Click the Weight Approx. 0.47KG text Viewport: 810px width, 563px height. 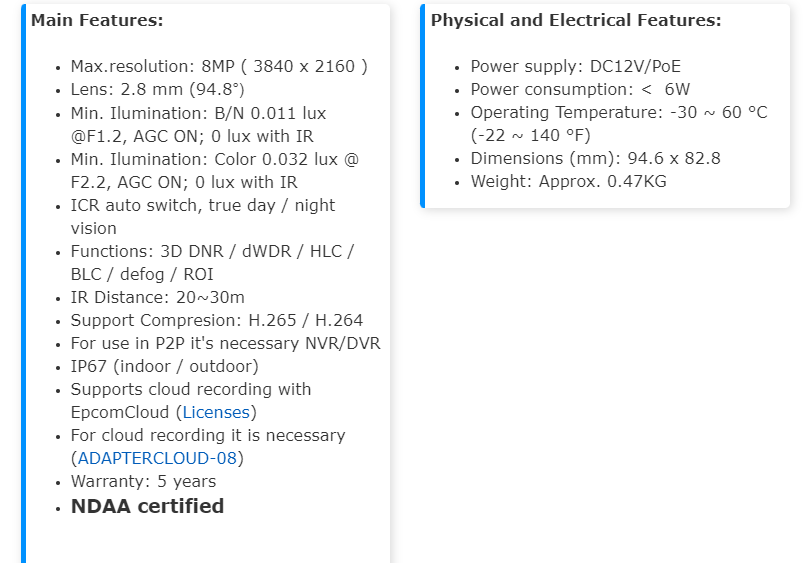point(568,181)
